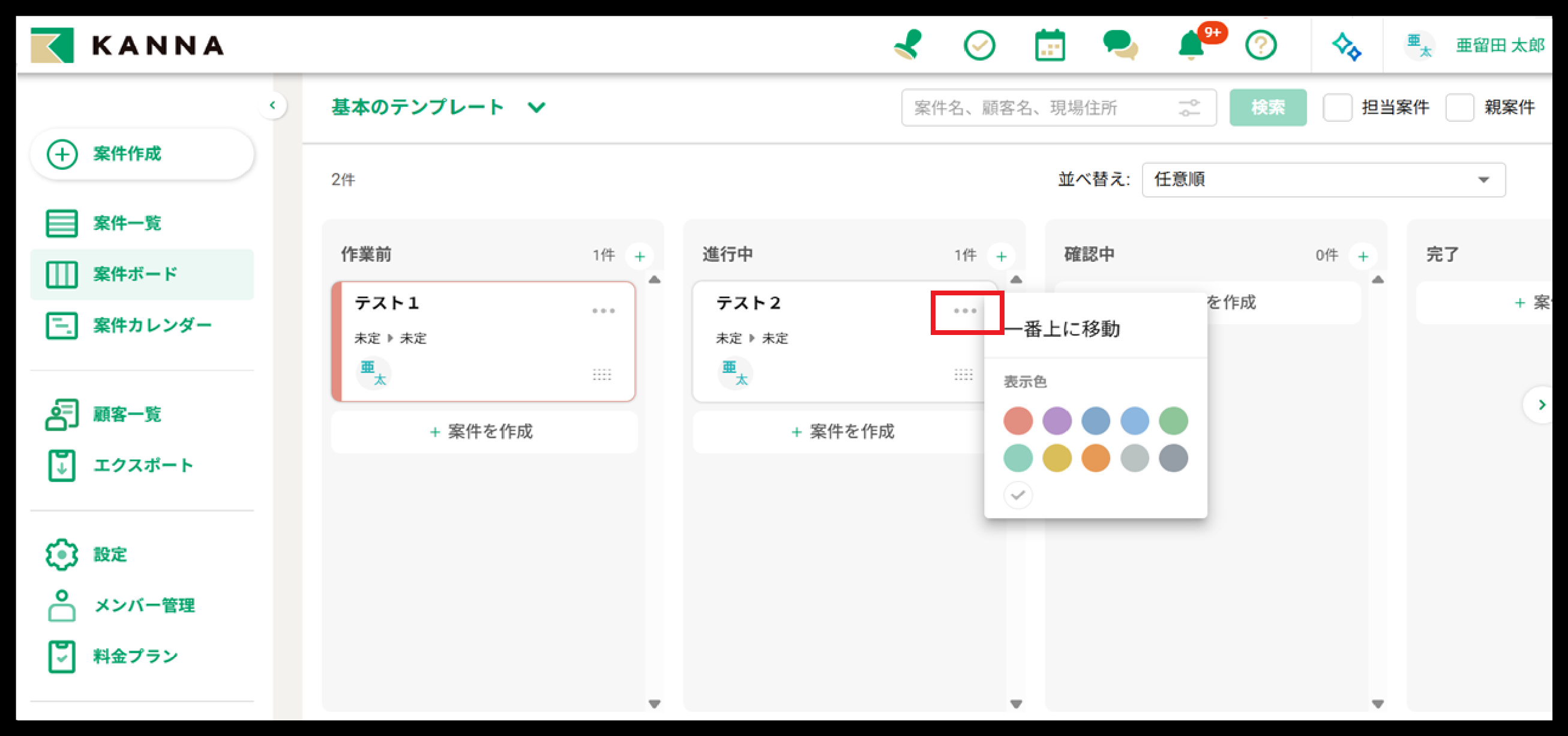Open the chat icon in the top bar
The height and width of the screenshot is (736, 1568).
point(1120,44)
